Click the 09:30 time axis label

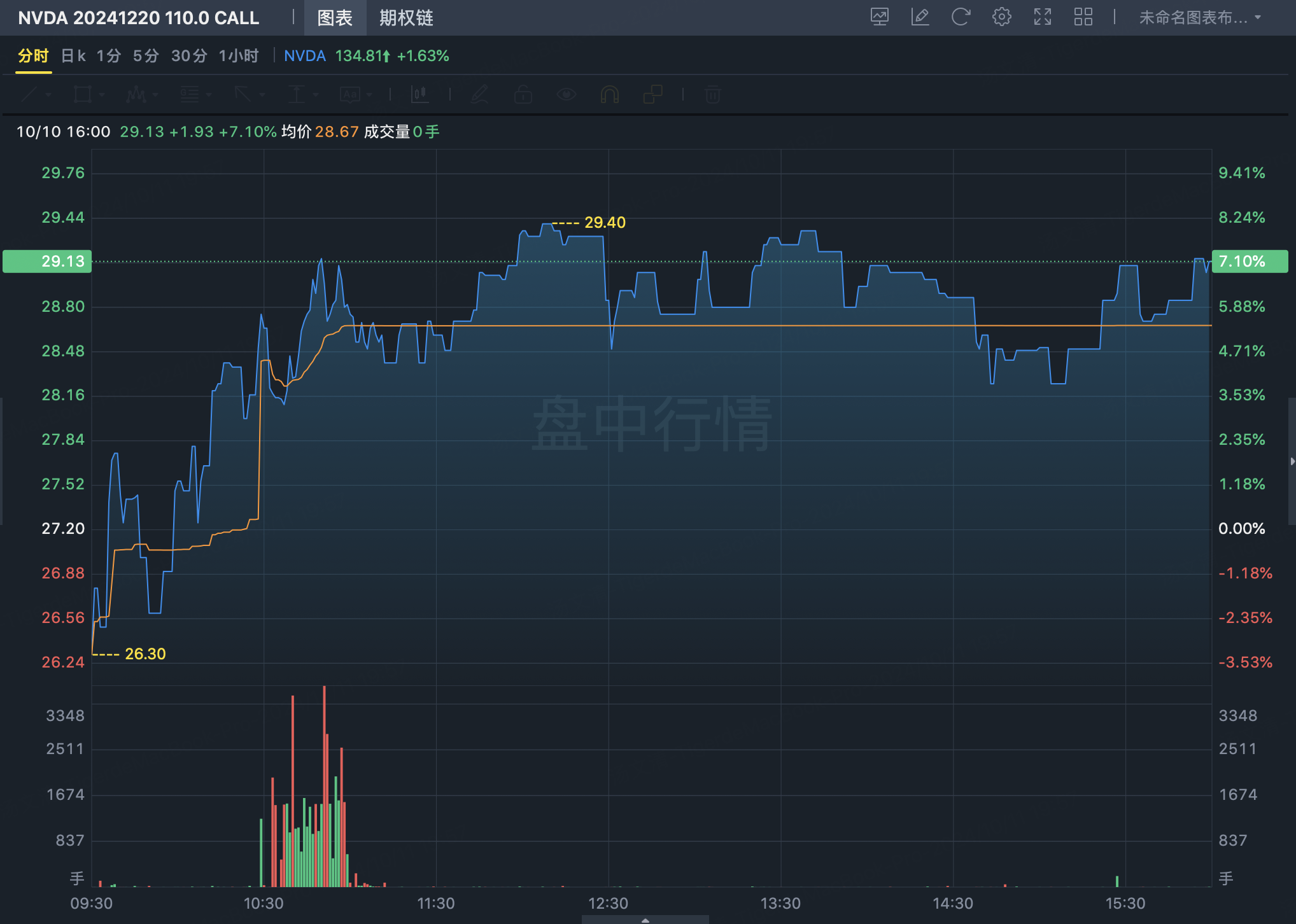(x=91, y=903)
